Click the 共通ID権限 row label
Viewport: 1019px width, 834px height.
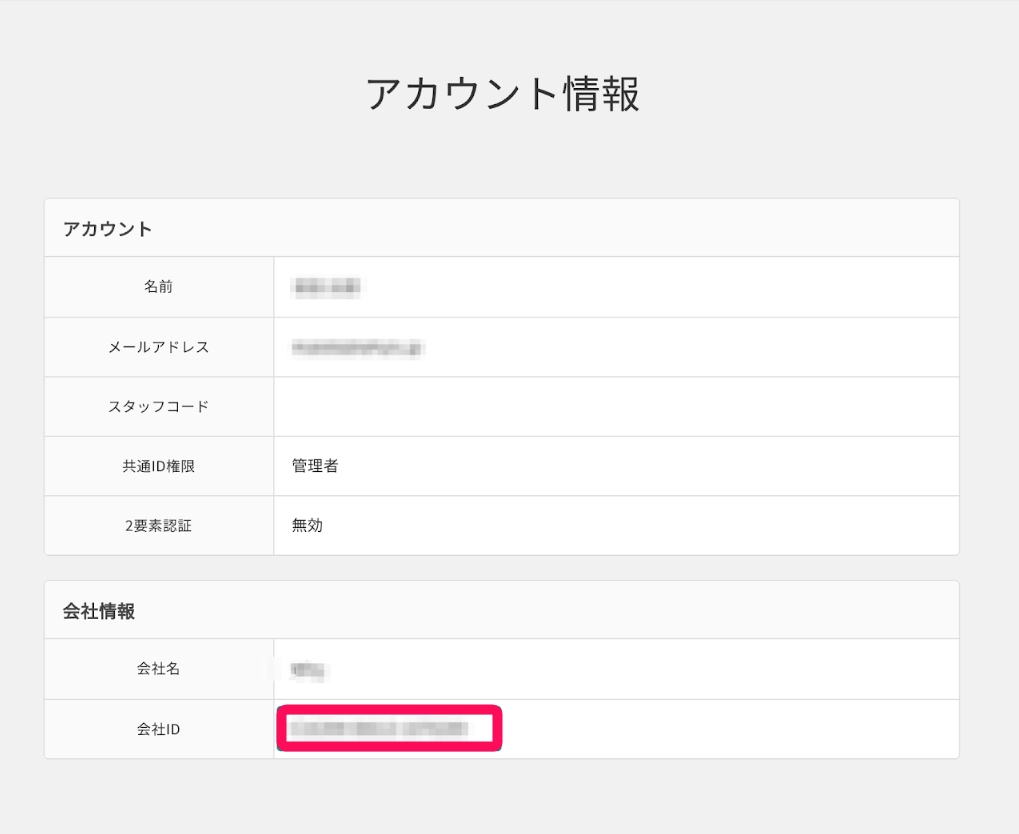(159, 466)
